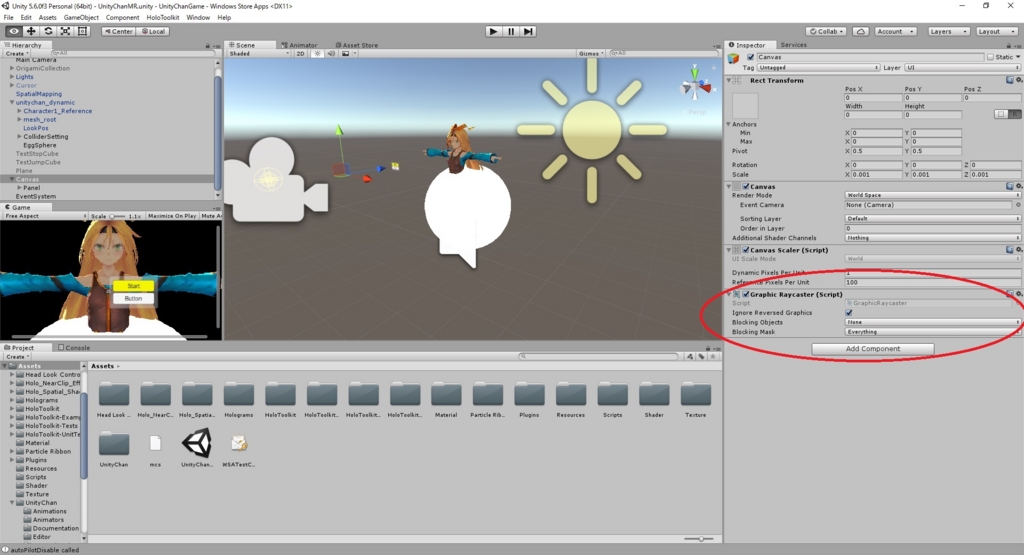Screen dimensions: 1024x555
Task: Disable the Canvas Scaler script checkbox
Action: [x=746, y=250]
